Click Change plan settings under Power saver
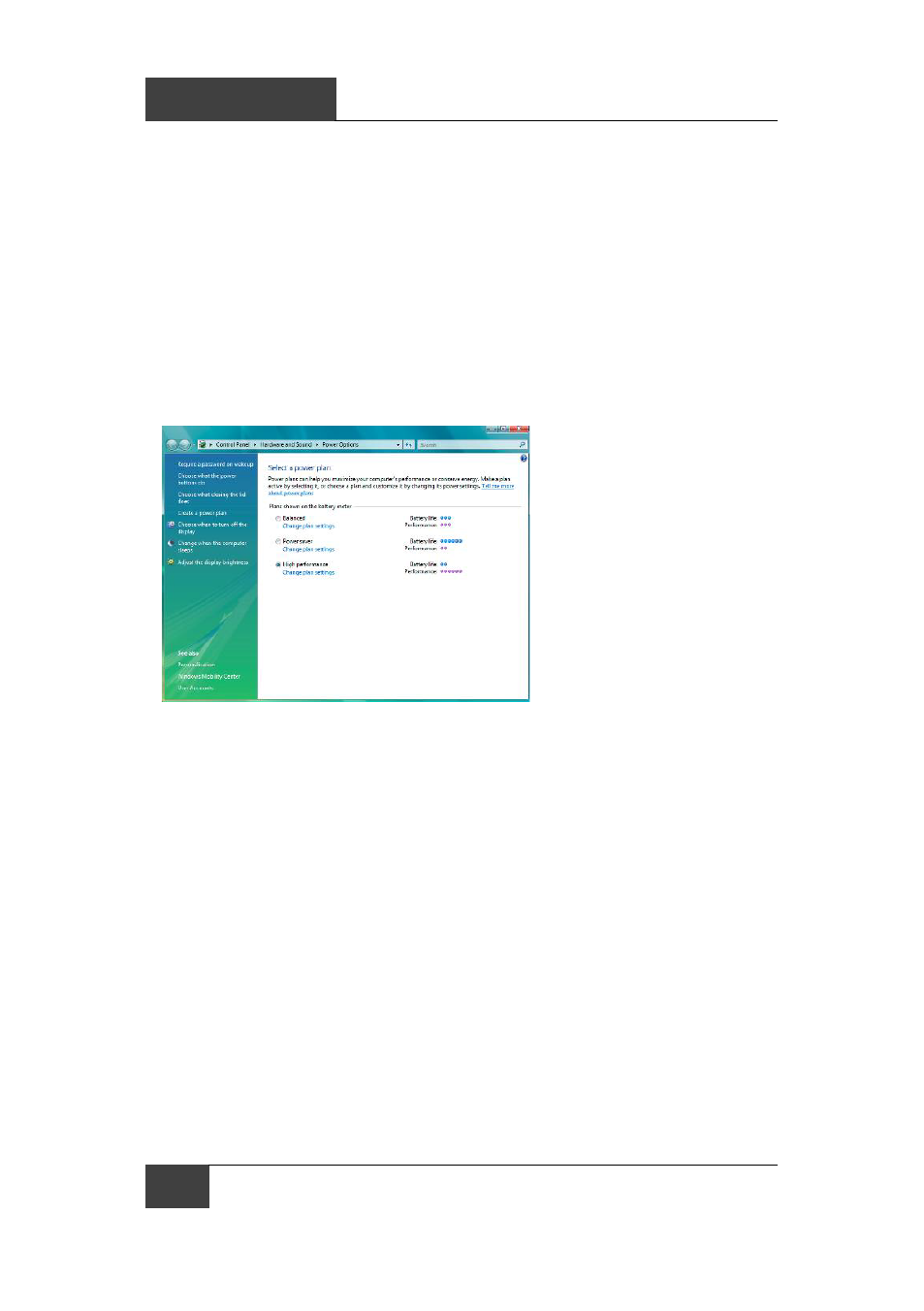 (308, 550)
